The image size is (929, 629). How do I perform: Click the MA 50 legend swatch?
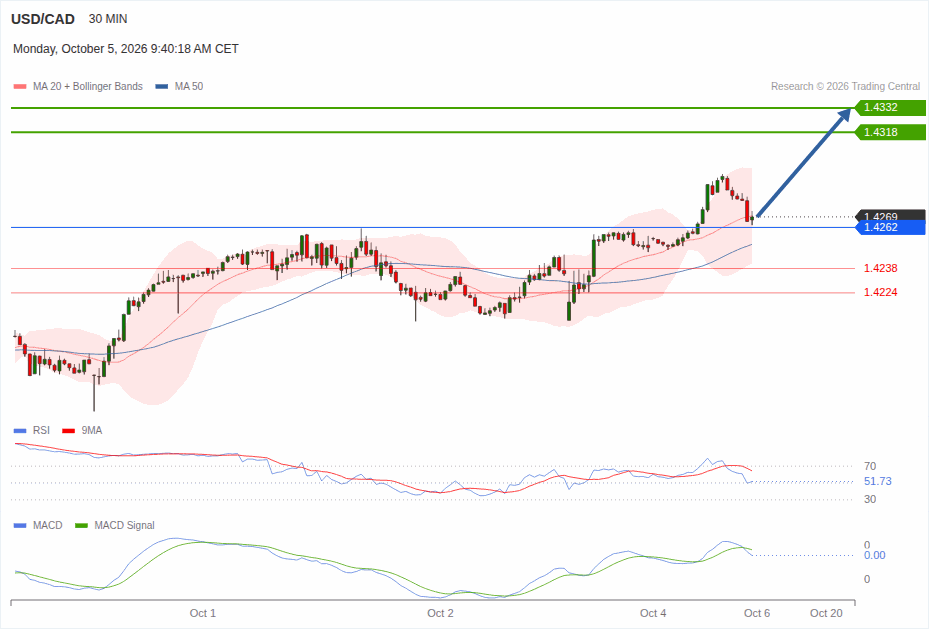162,86
